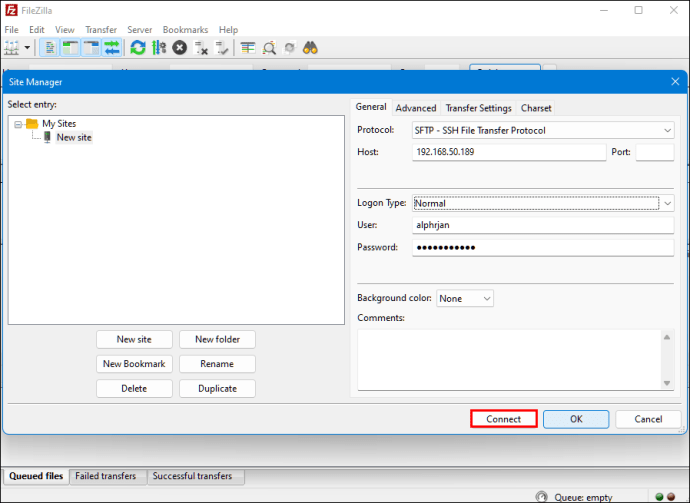
Task: Open the File menu
Action: pos(11,29)
